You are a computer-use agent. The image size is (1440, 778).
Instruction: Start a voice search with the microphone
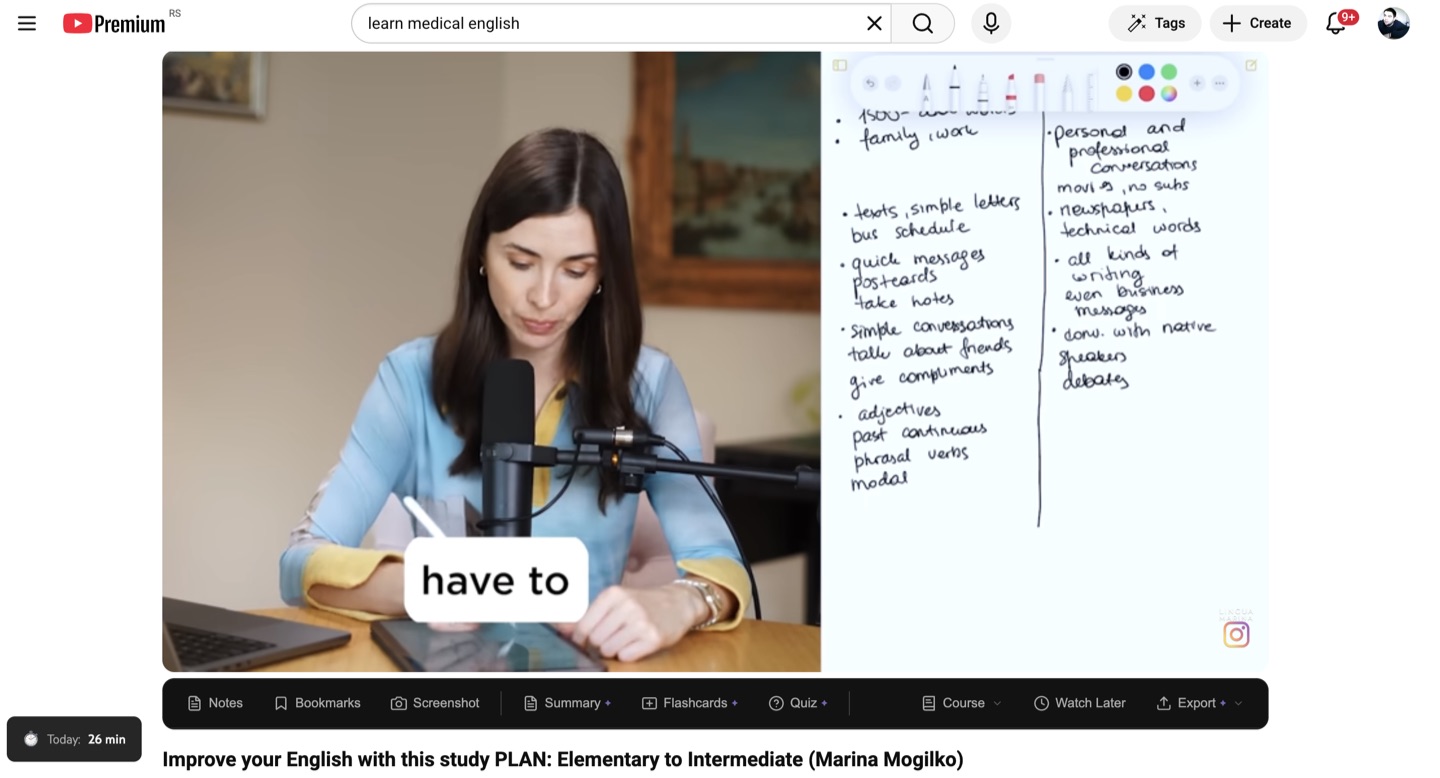pos(990,22)
